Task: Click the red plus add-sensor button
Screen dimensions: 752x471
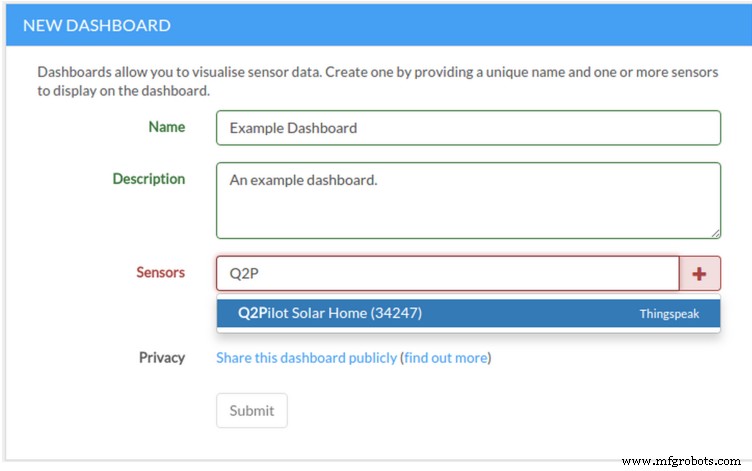Action: [x=700, y=273]
